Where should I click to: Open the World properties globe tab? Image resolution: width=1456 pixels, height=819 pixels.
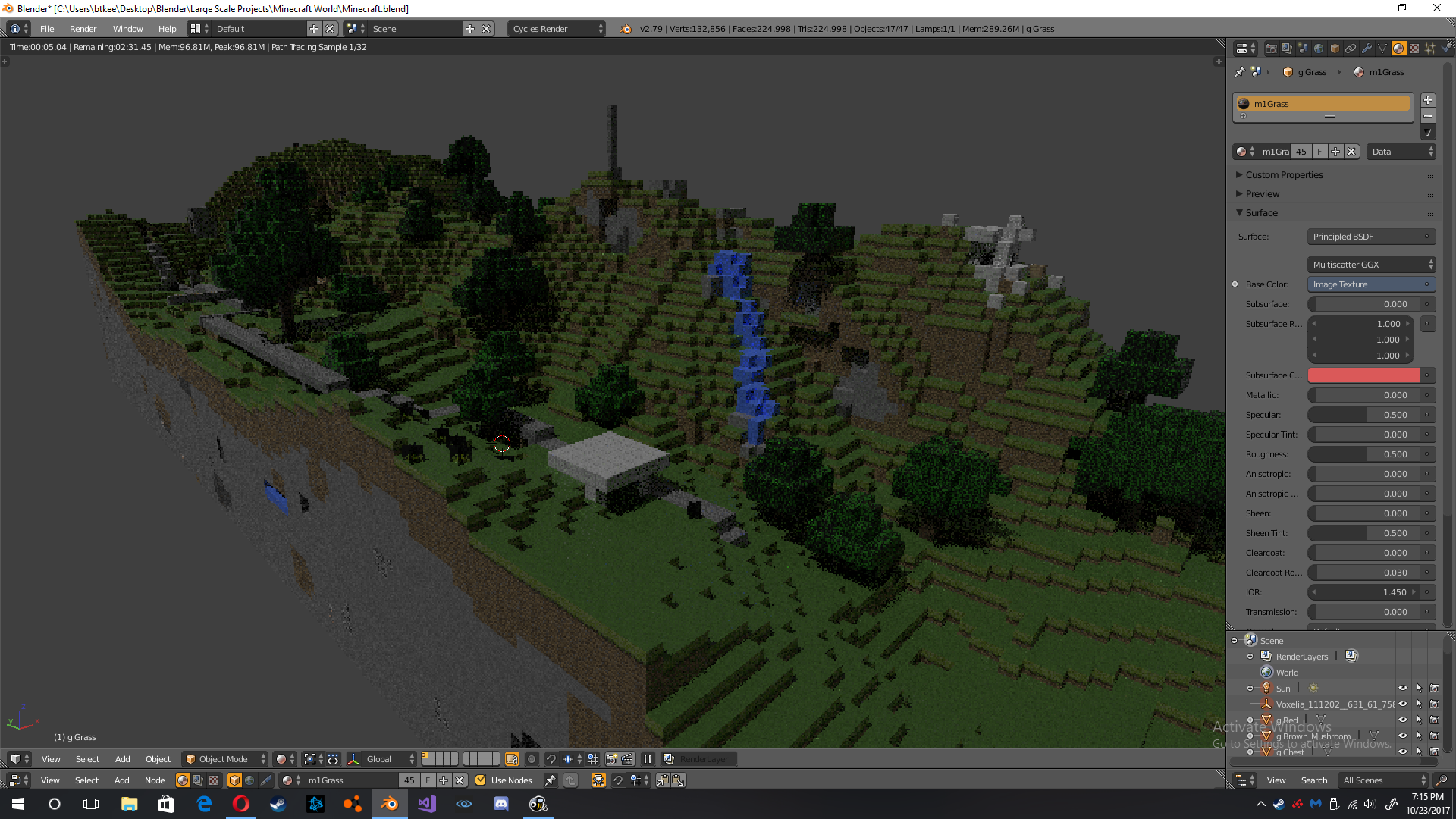[x=1319, y=49]
